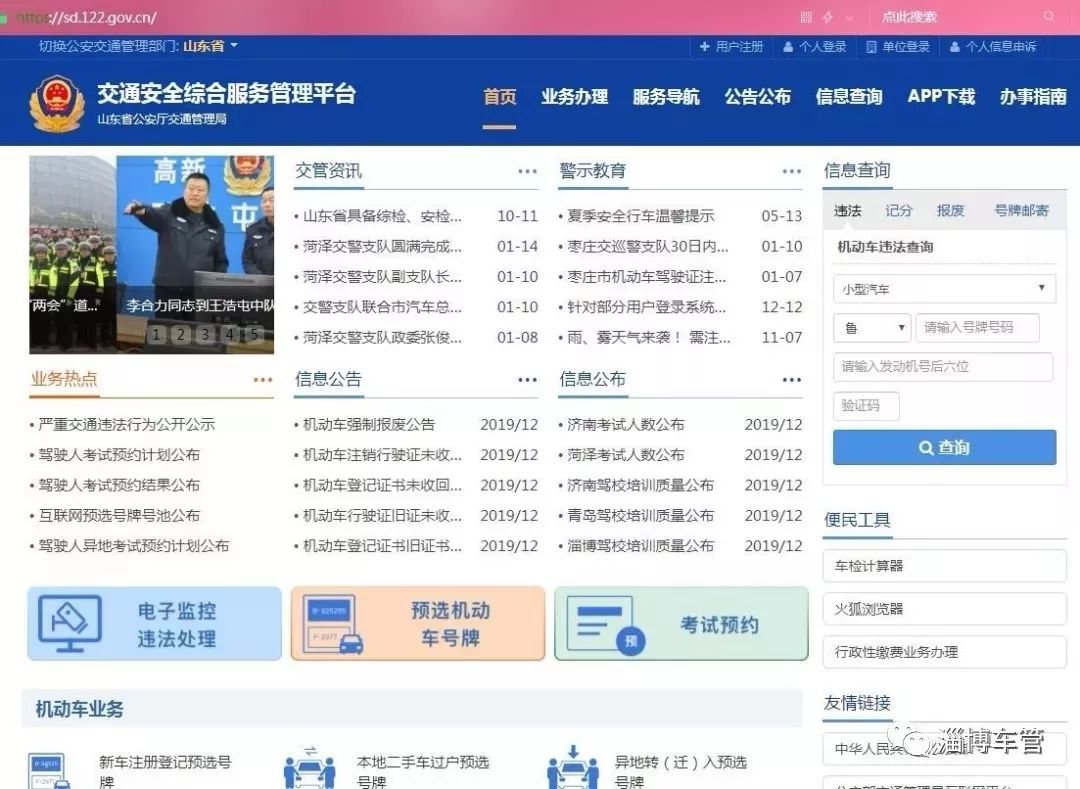Click the police emblem logo in header
Image resolution: width=1080 pixels, height=789 pixels.
[56, 104]
